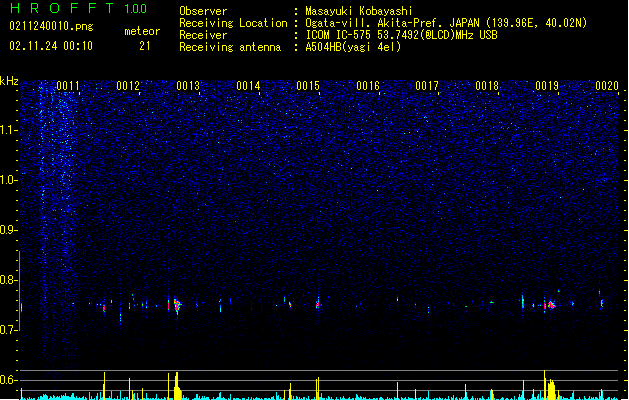Click the strong meteor echo near 0013
Screen dimensions: 629x400
click(177, 306)
